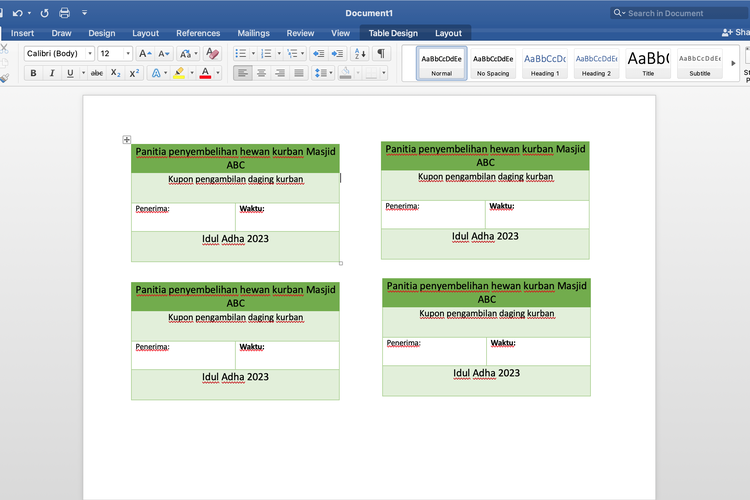Click the Redo icon in title bar
This screenshot has height=500, width=750.
(44, 13)
